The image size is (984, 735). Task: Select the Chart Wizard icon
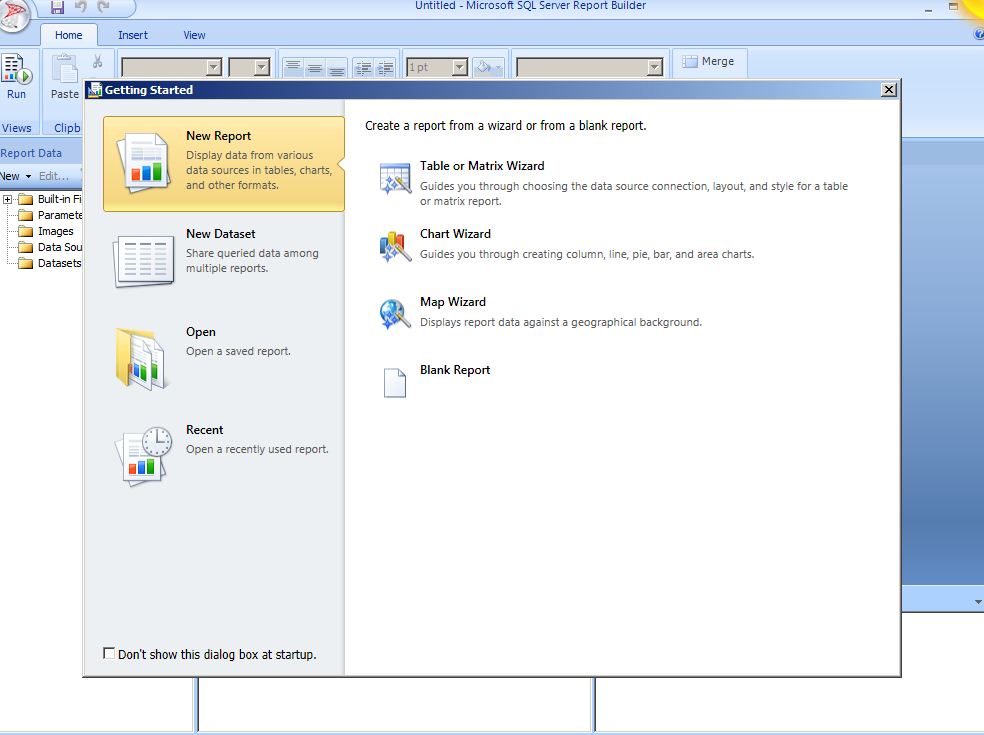pos(395,247)
